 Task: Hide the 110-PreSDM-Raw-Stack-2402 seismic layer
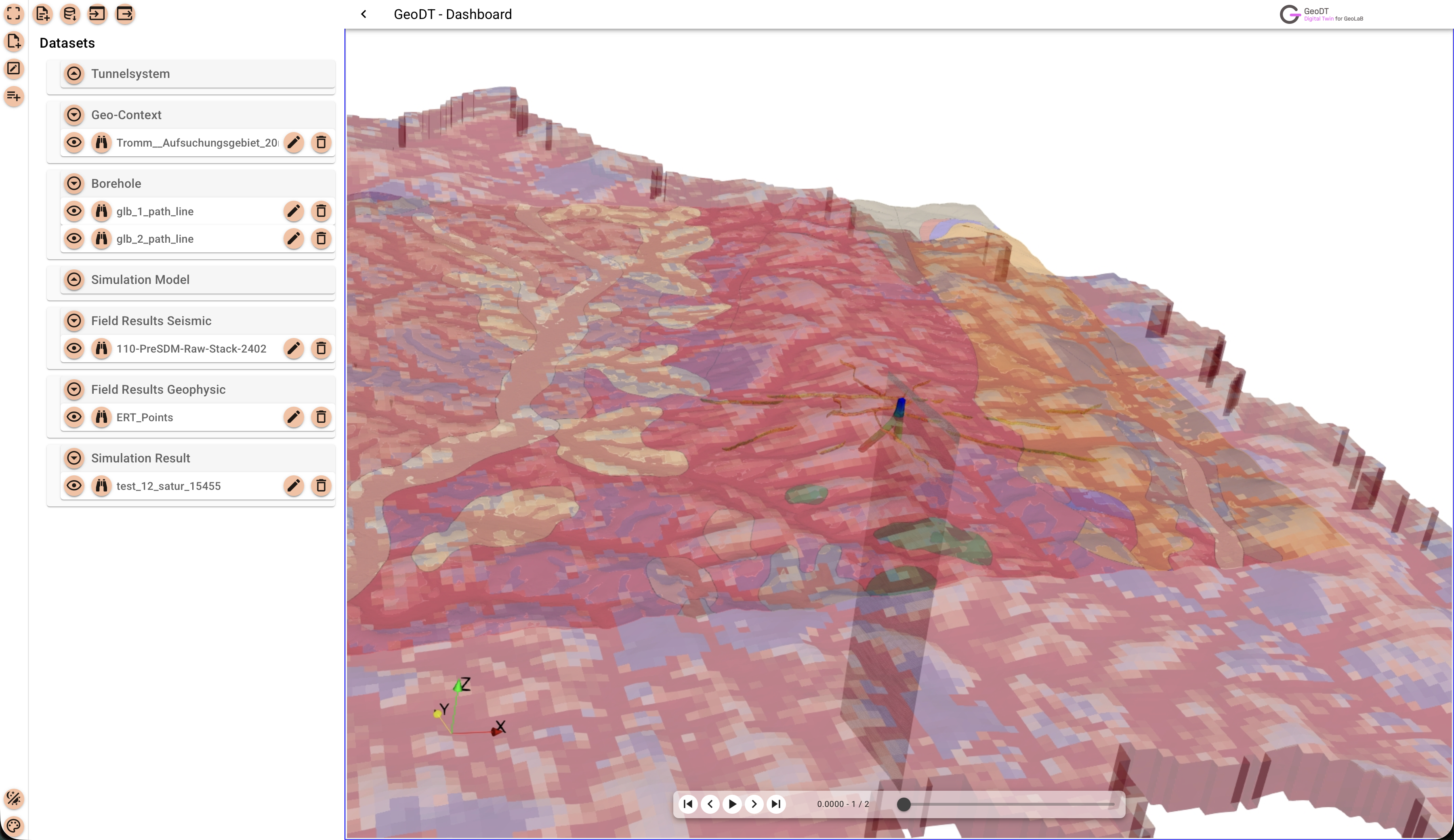[x=74, y=349]
